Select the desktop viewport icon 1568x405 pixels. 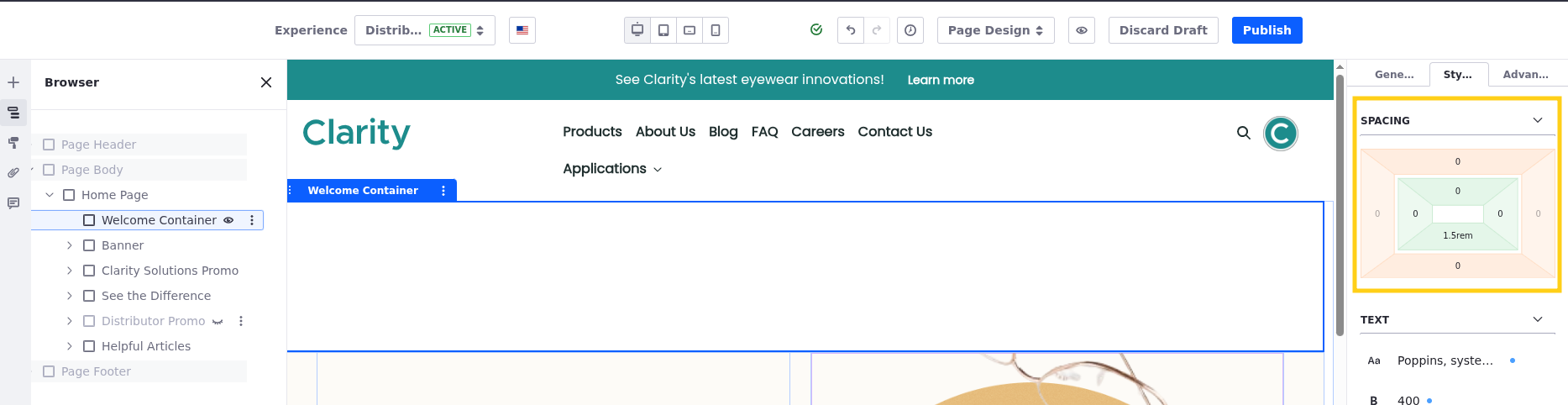(637, 30)
